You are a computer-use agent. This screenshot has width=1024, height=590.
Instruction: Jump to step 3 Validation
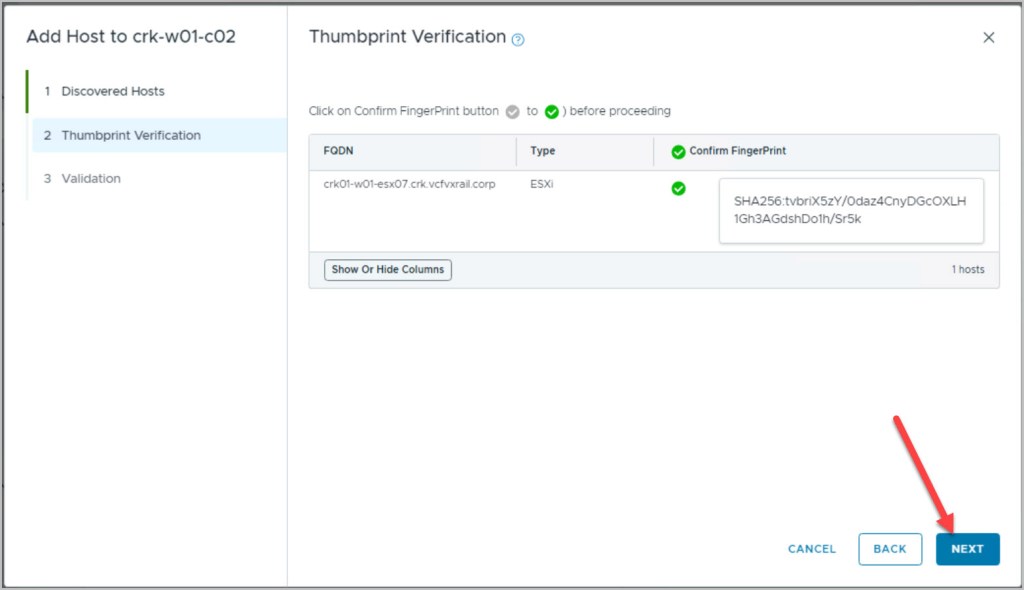click(x=90, y=178)
